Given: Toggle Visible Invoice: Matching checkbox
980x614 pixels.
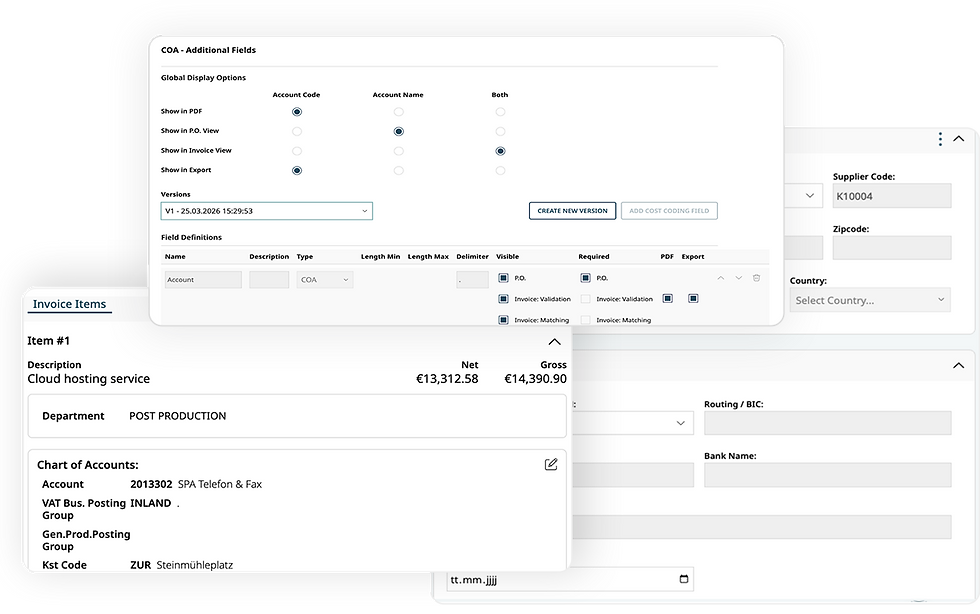Looking at the screenshot, I should click(503, 320).
